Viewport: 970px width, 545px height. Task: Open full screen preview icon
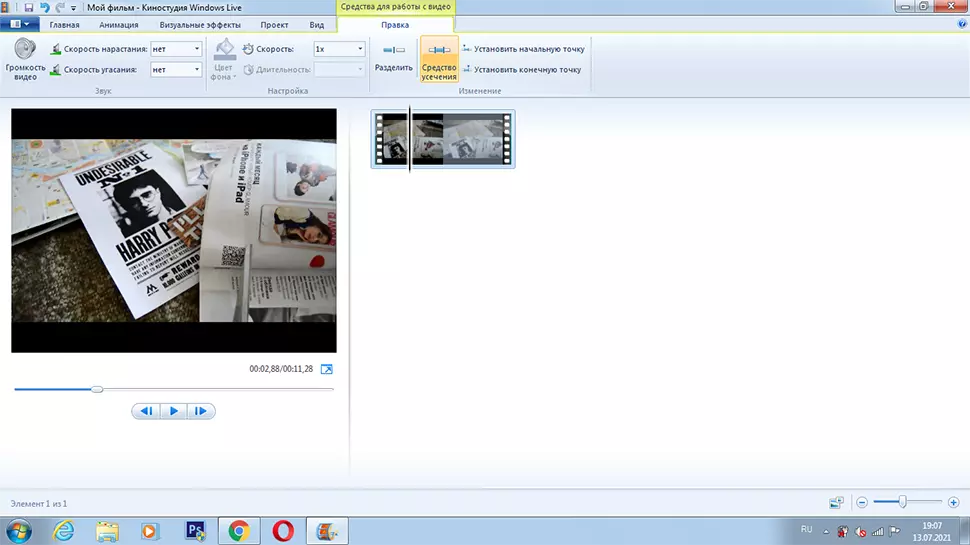326,369
